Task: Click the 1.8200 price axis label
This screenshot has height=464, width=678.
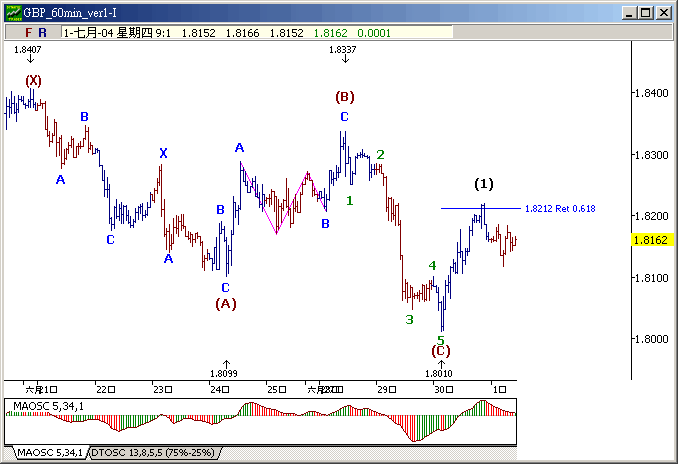Action: pyautogui.click(x=652, y=216)
